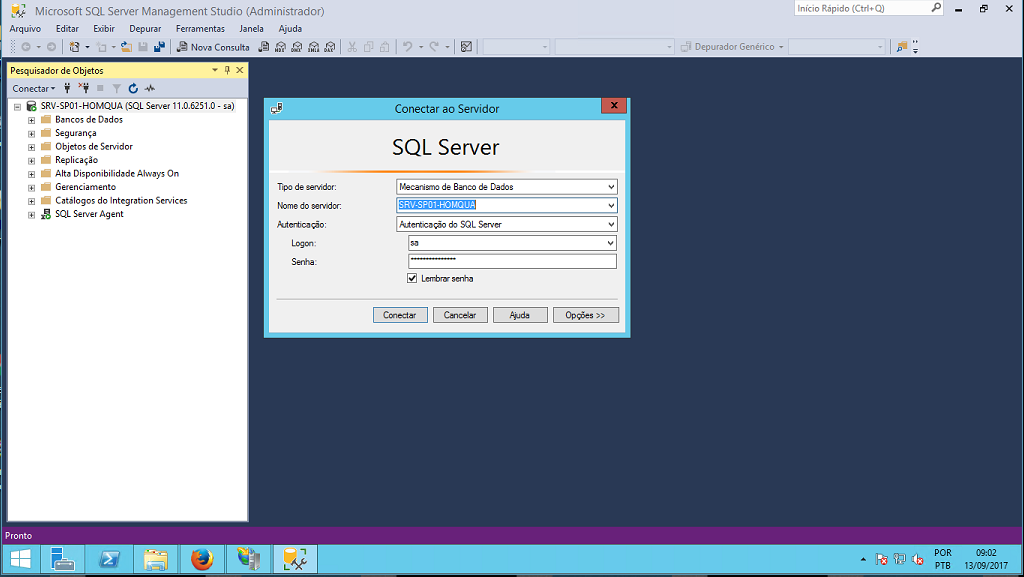Open the Tipo de servidor dropdown

point(609,186)
